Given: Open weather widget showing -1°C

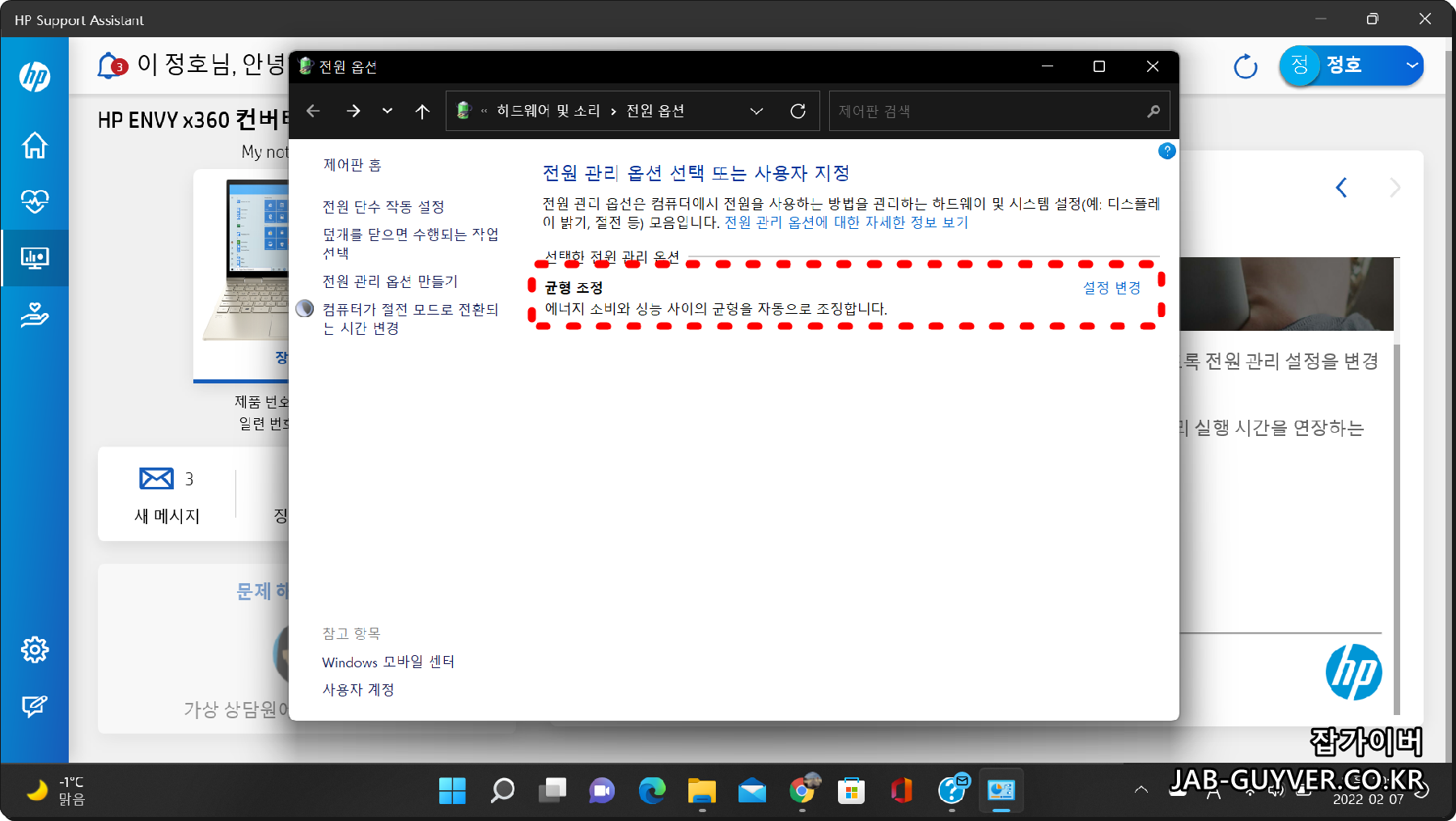Looking at the screenshot, I should click(56, 790).
